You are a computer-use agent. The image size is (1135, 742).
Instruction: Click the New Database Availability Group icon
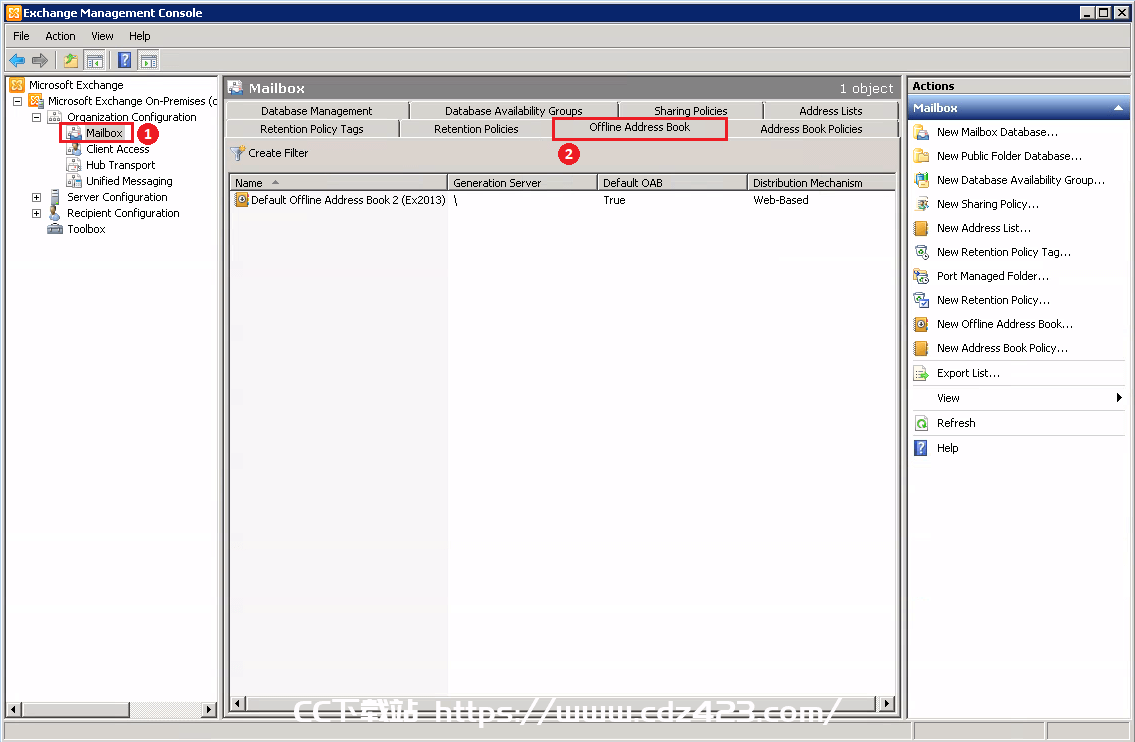coord(921,180)
